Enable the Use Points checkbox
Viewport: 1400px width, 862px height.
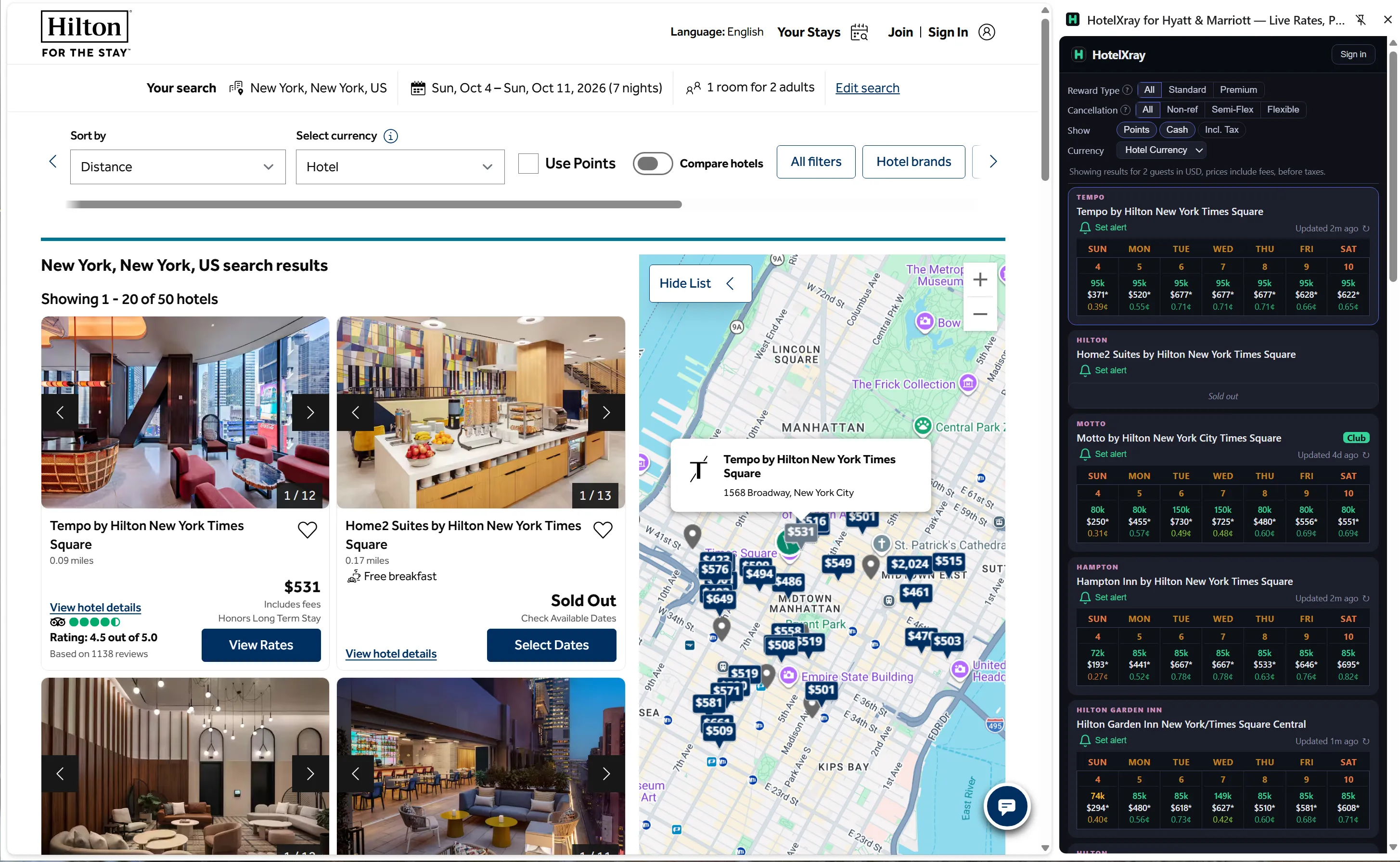tap(528, 164)
